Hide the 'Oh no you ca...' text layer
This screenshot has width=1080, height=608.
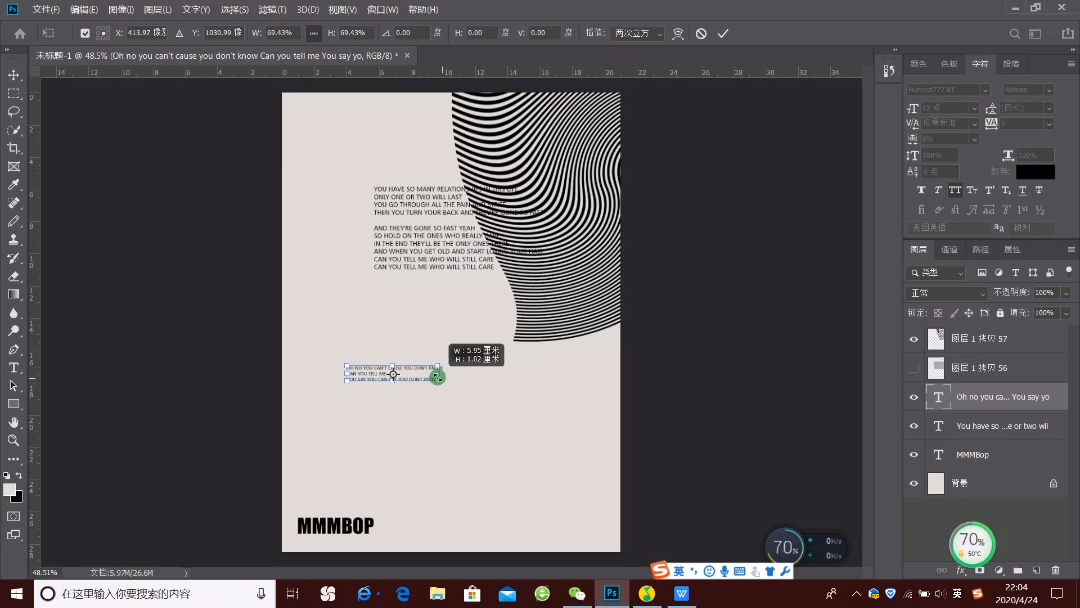914,397
